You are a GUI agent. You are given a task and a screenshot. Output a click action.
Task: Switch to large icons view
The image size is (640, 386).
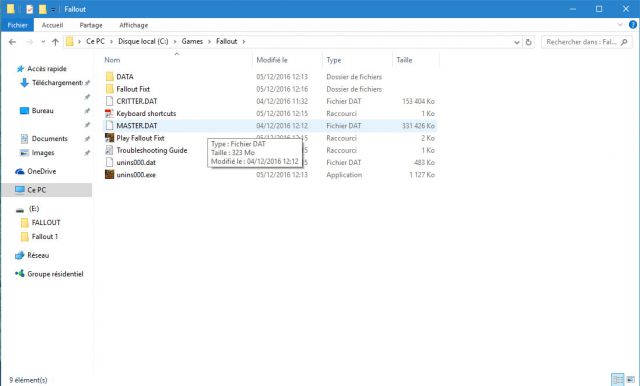[631, 380]
